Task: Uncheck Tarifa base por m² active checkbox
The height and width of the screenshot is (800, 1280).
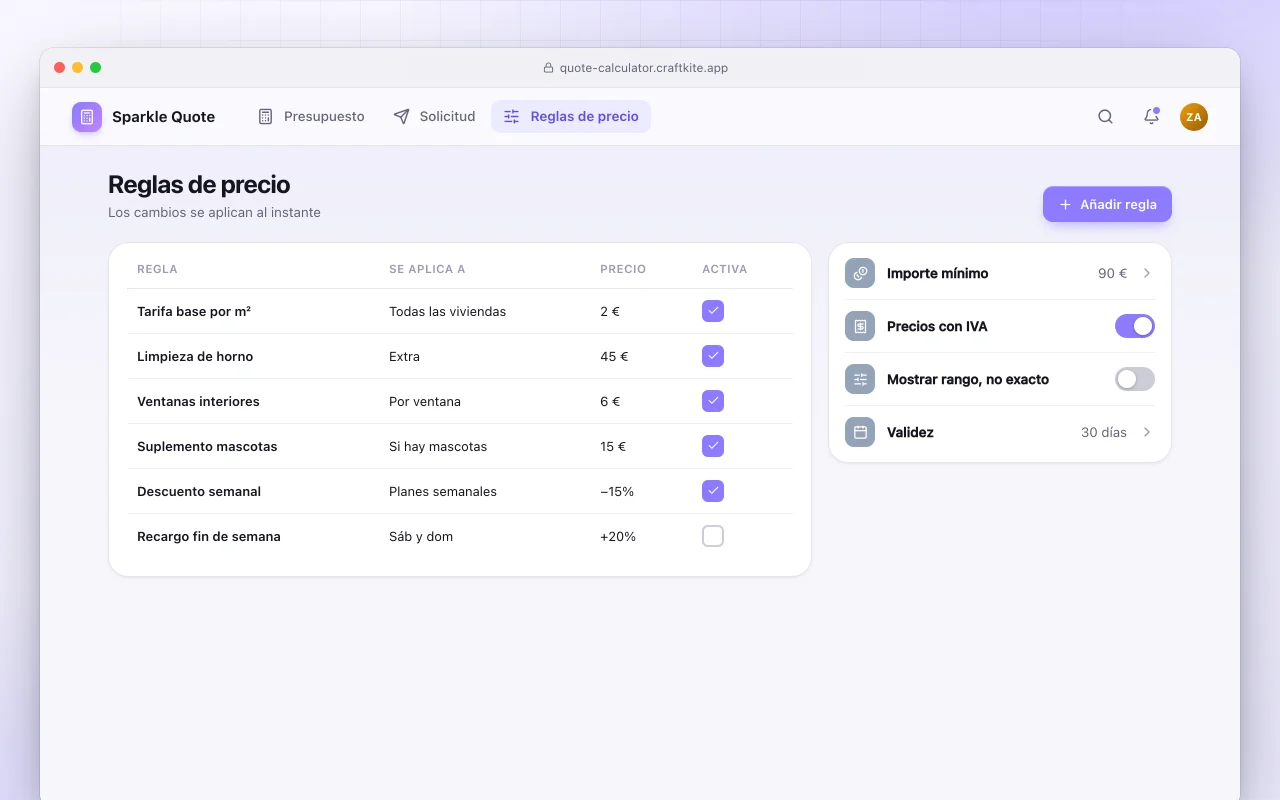Action: tap(713, 311)
